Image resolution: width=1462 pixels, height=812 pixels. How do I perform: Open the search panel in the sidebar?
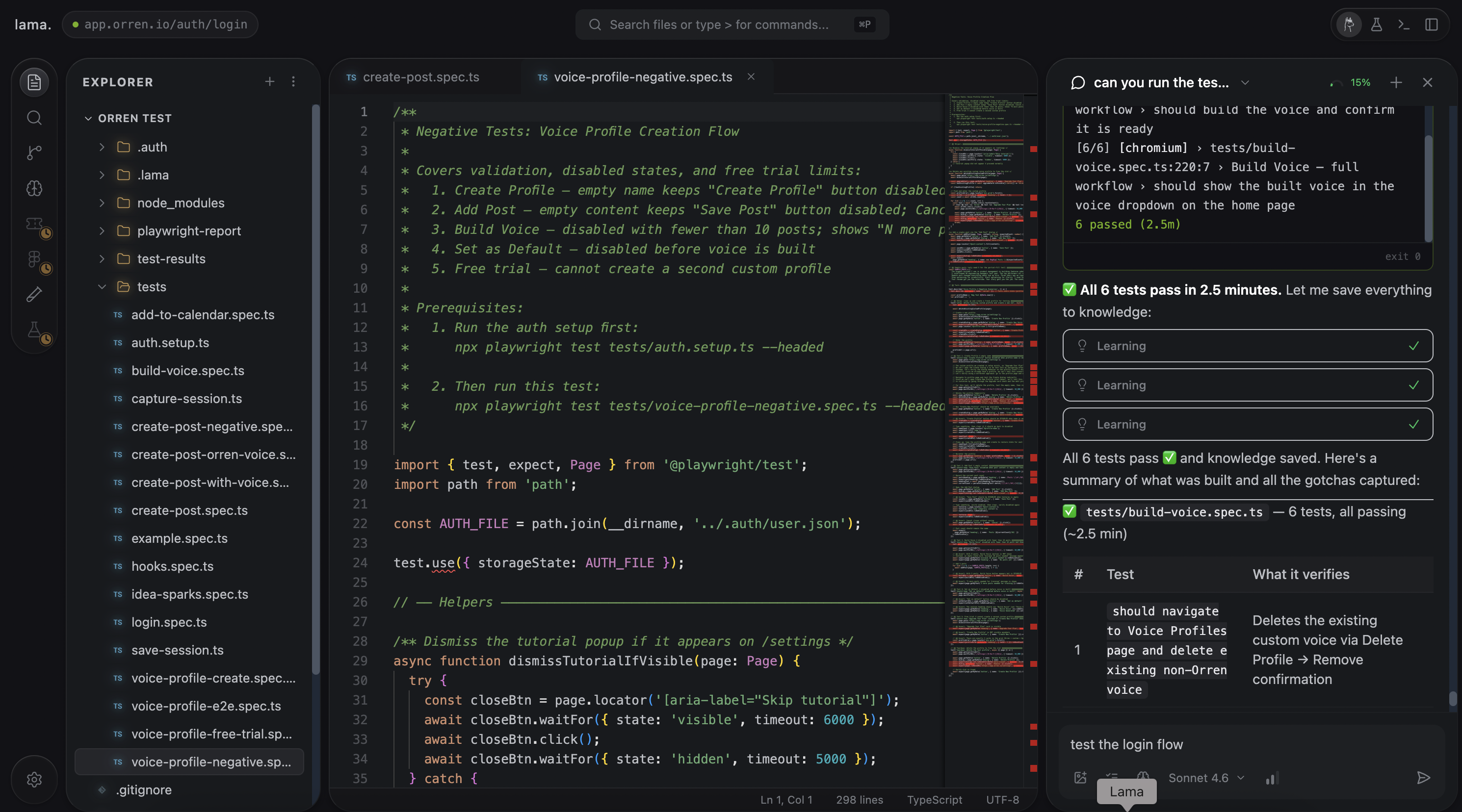pos(34,118)
